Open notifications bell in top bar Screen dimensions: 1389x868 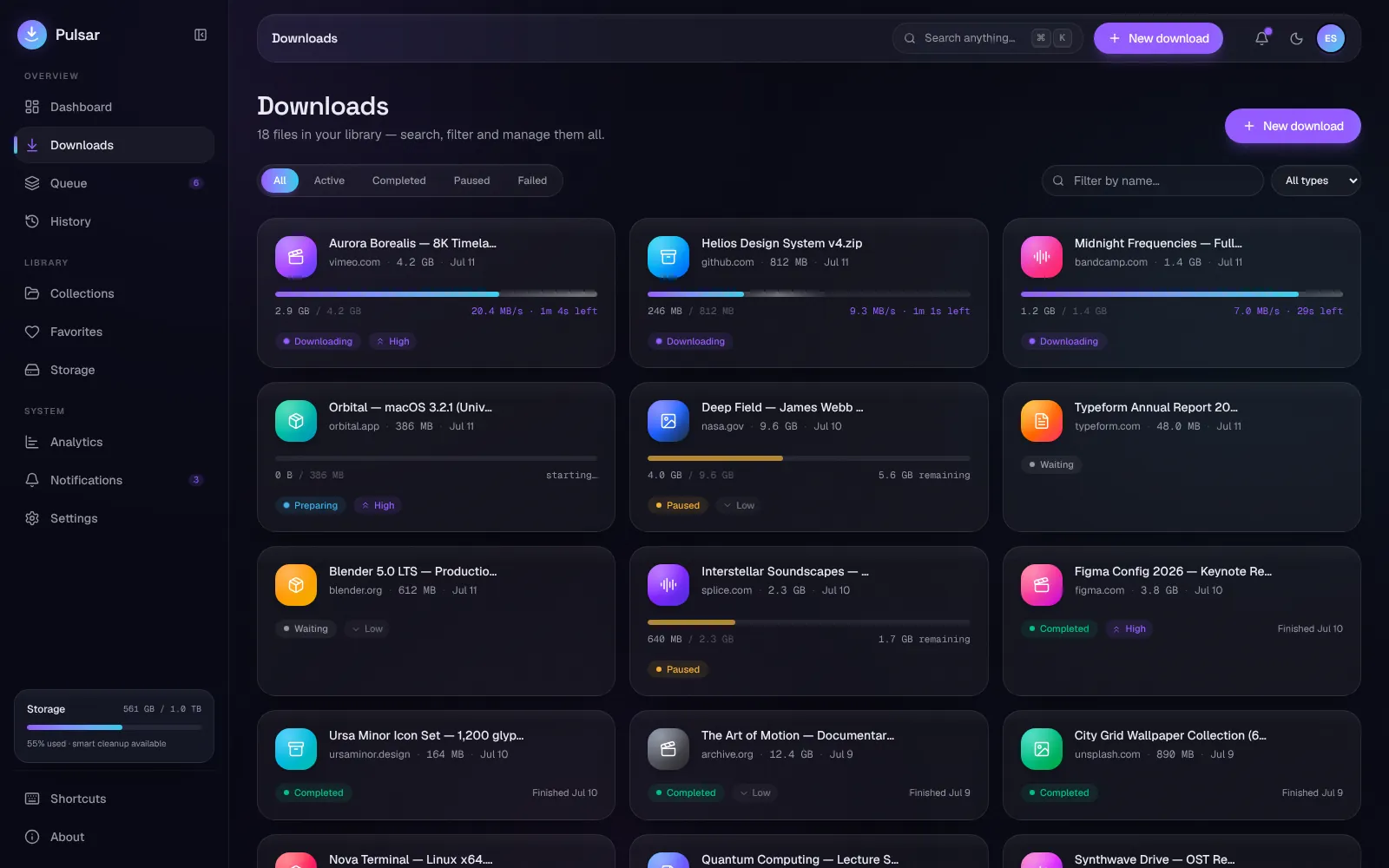(x=1261, y=38)
